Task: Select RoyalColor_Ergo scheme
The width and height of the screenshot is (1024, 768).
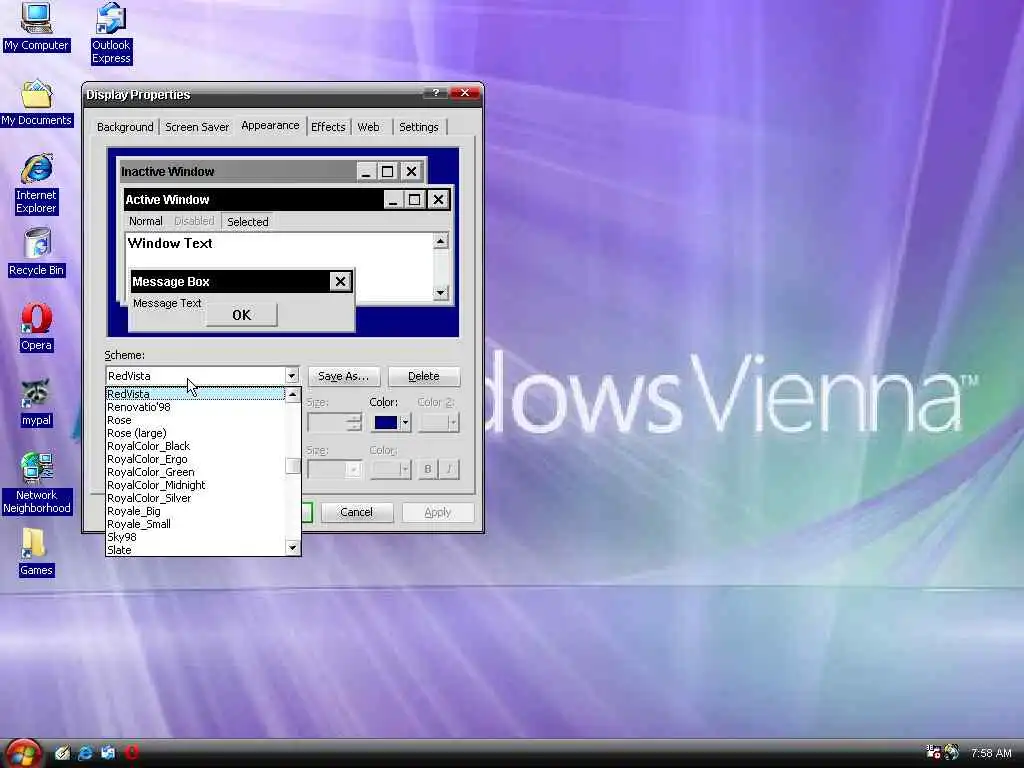Action: [195, 459]
